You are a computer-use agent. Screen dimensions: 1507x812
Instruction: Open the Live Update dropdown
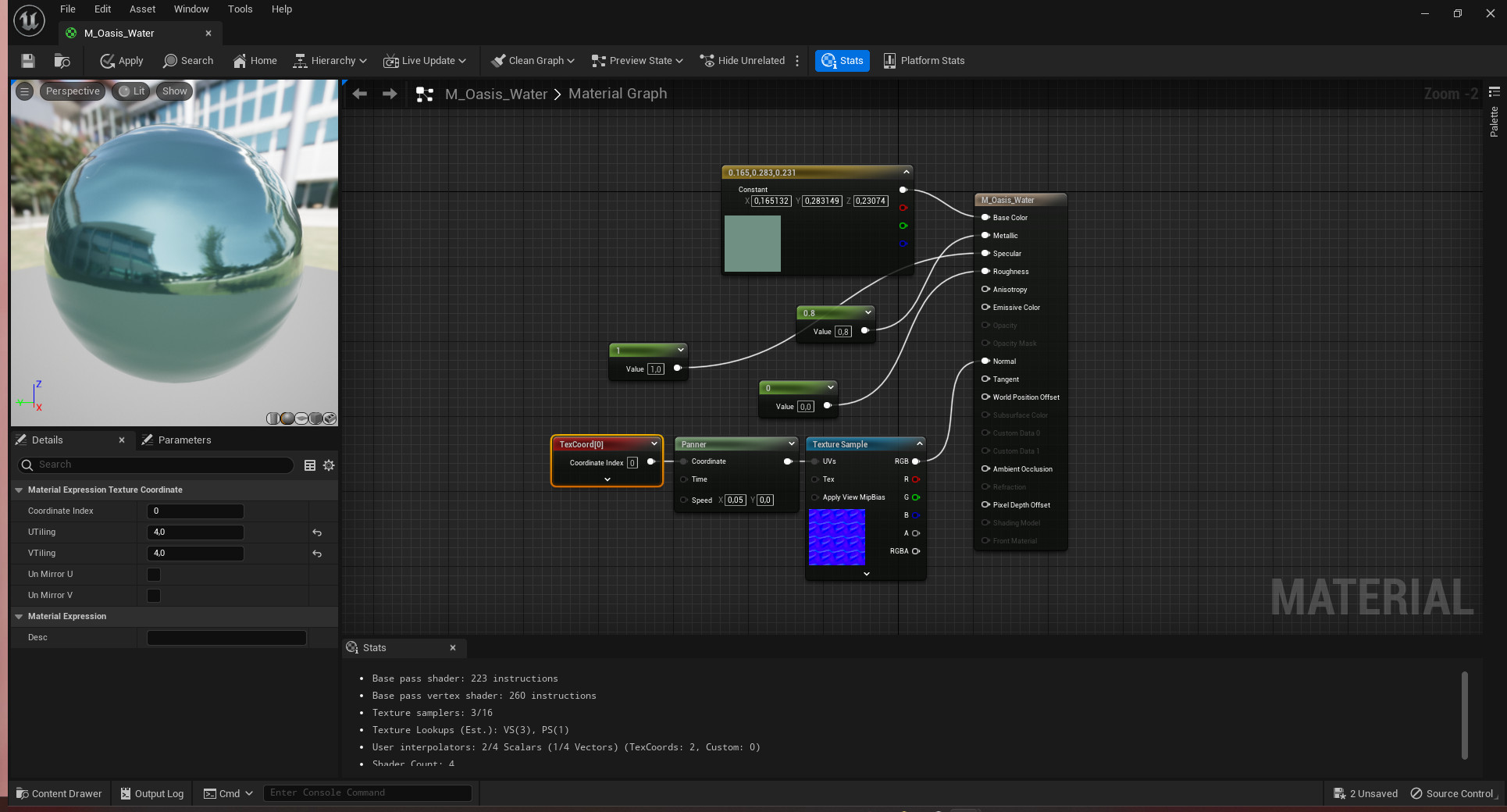tap(425, 61)
